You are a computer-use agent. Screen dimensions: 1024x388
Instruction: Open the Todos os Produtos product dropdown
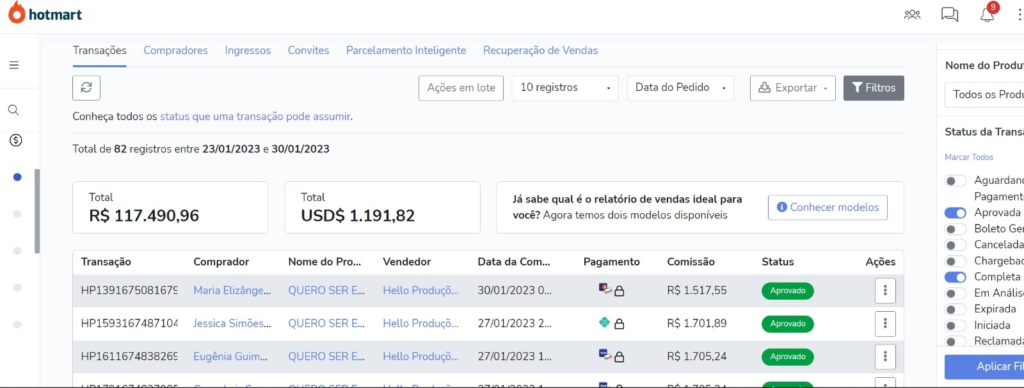click(x=984, y=95)
